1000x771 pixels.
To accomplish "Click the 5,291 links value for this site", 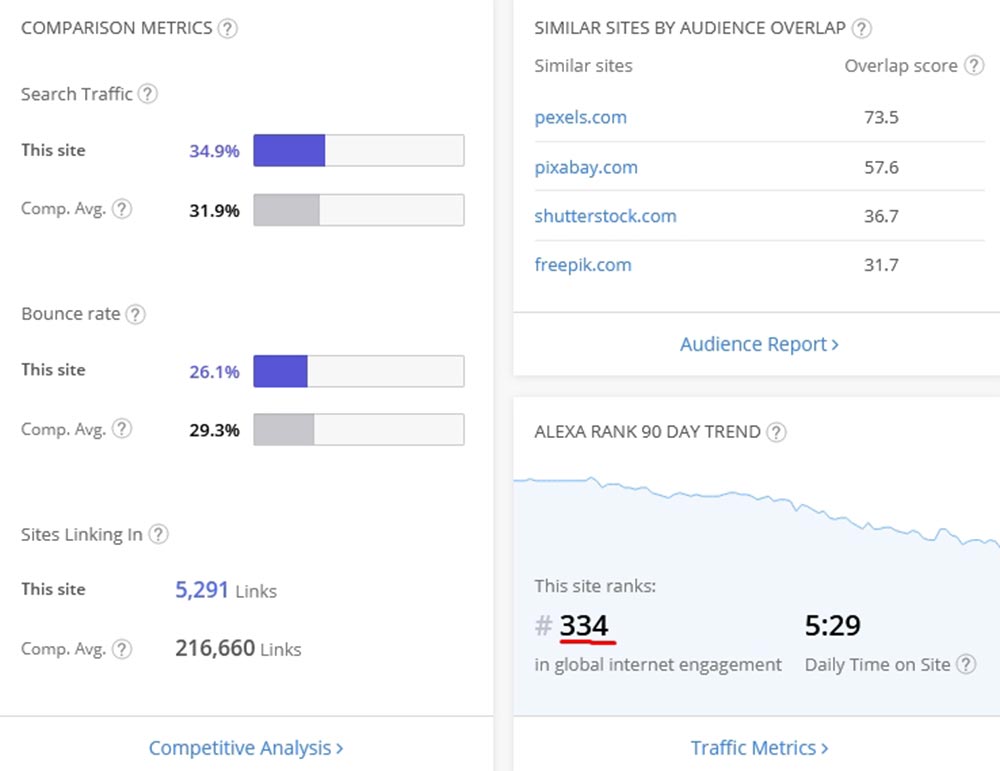I will (x=202, y=590).
